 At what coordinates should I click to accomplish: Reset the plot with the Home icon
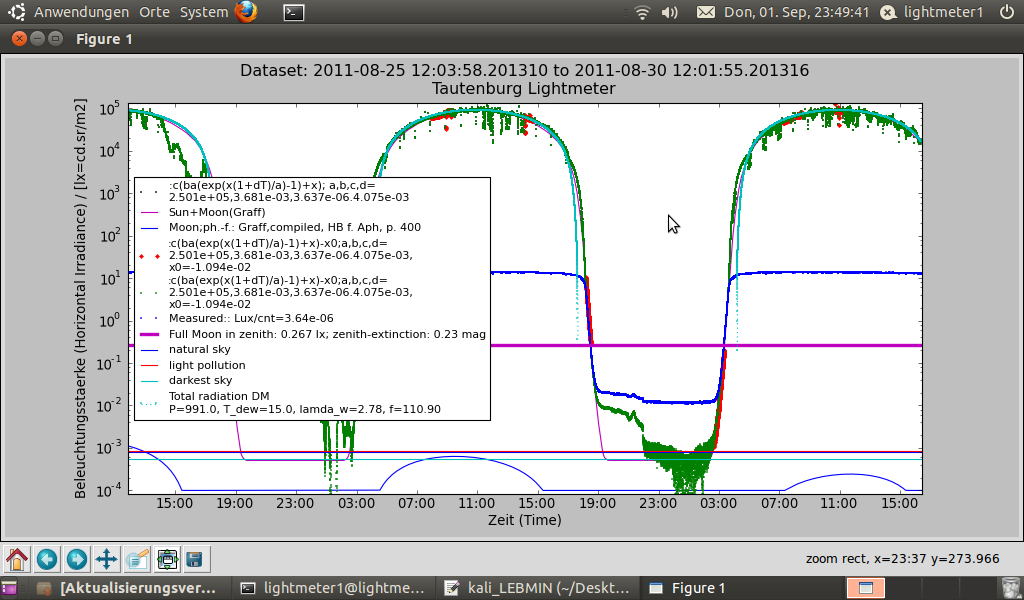pos(17,560)
